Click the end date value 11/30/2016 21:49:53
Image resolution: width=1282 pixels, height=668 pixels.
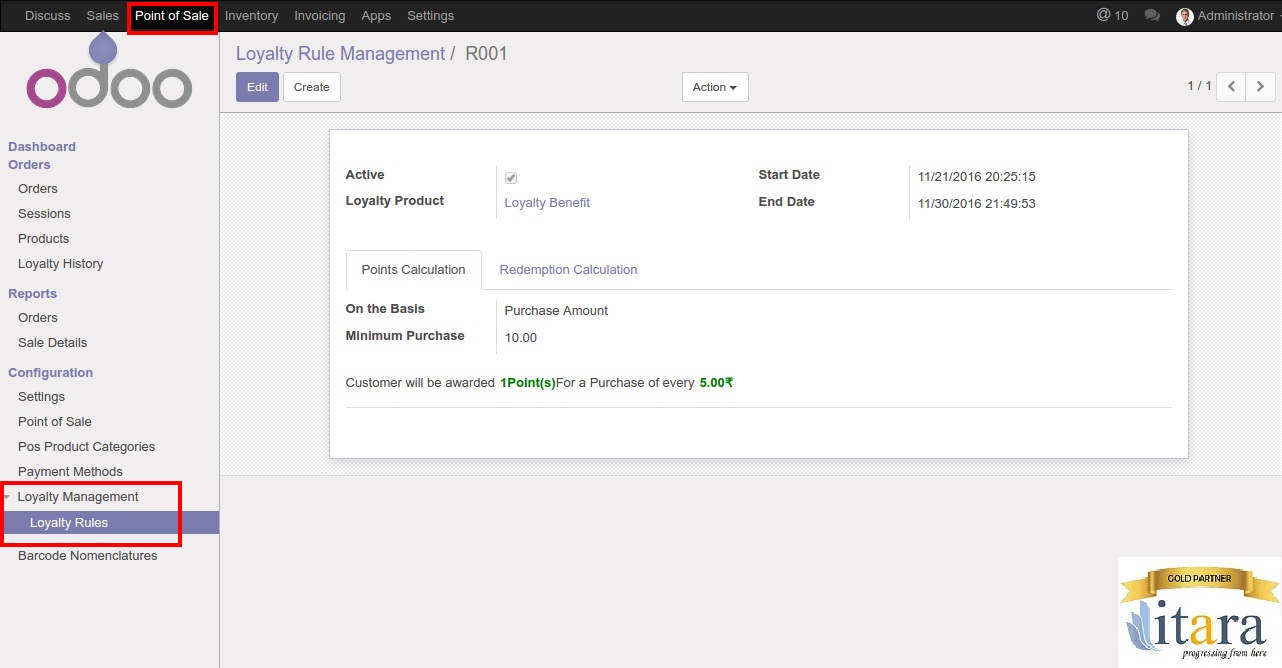(977, 204)
